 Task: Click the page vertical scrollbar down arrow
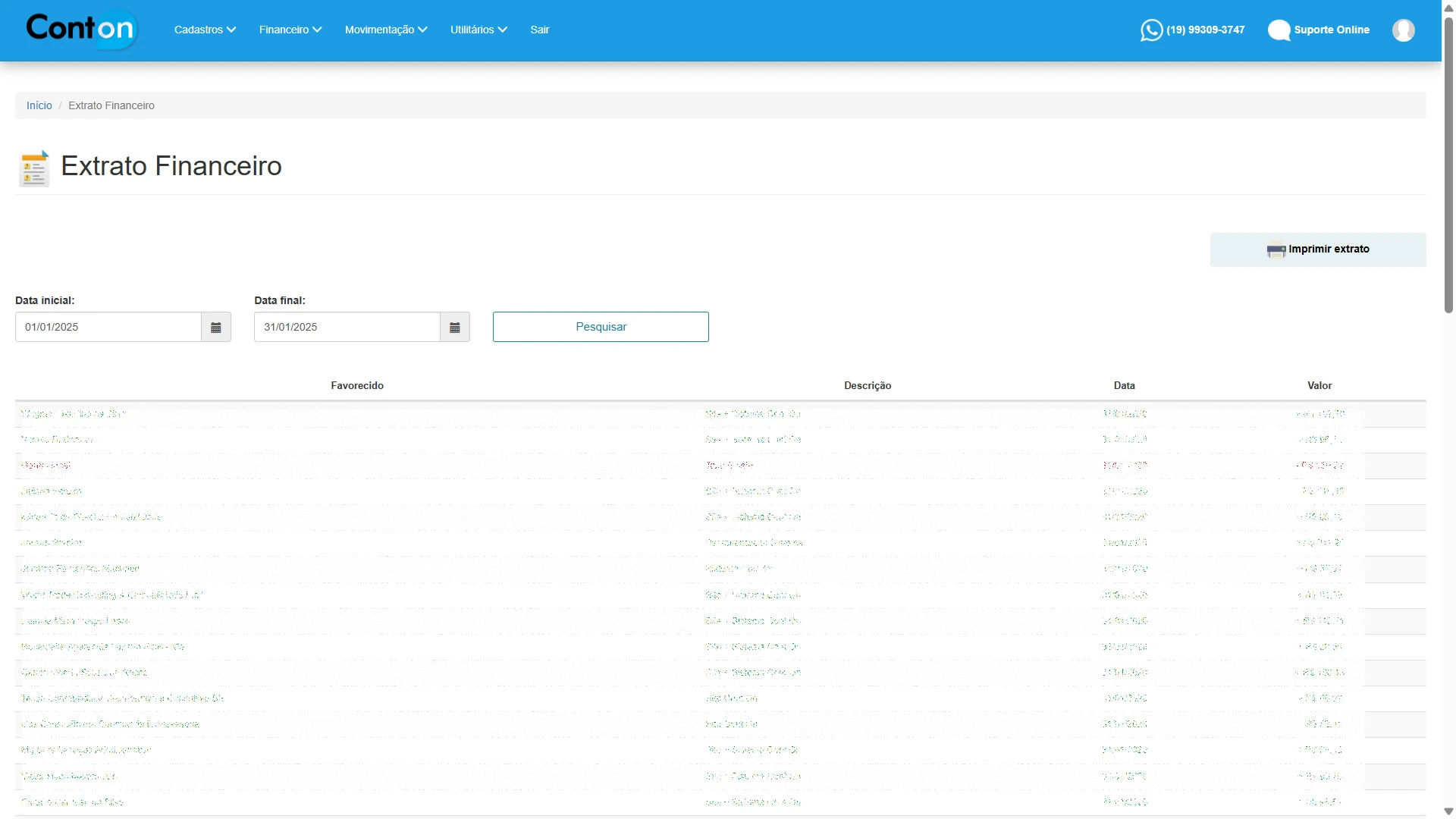click(1448, 812)
